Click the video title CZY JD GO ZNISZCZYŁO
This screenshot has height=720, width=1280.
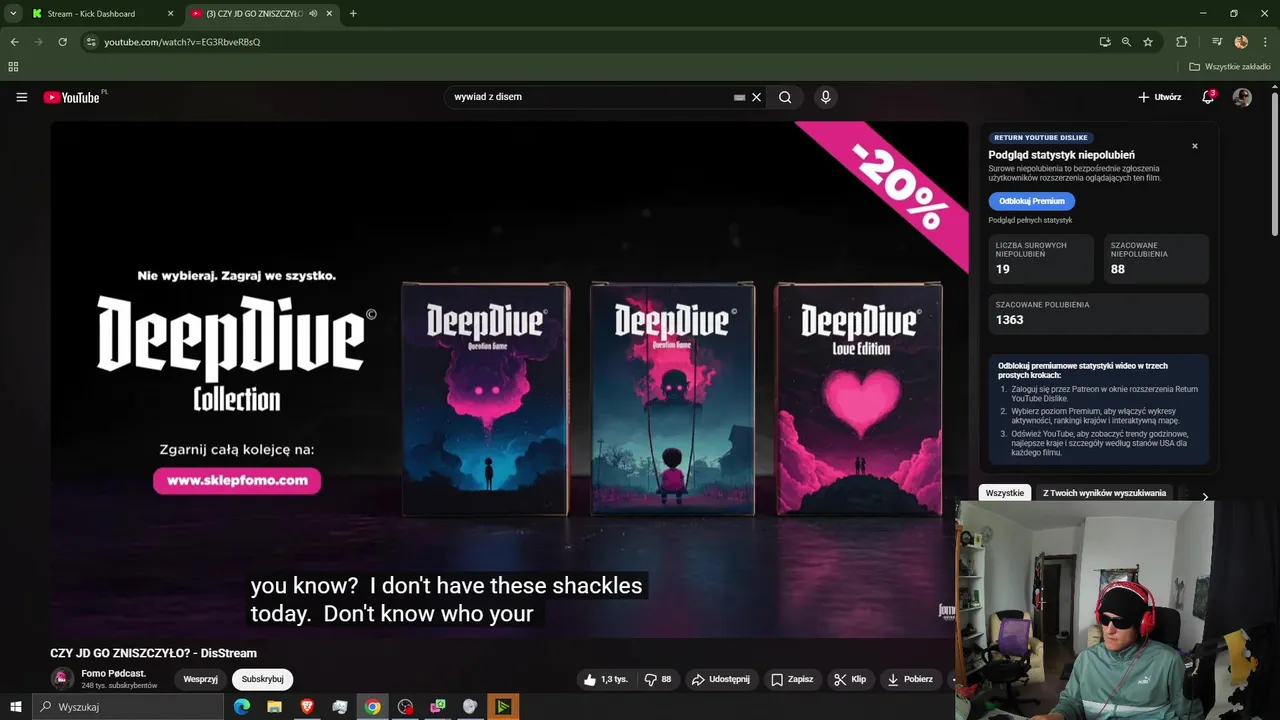click(153, 653)
